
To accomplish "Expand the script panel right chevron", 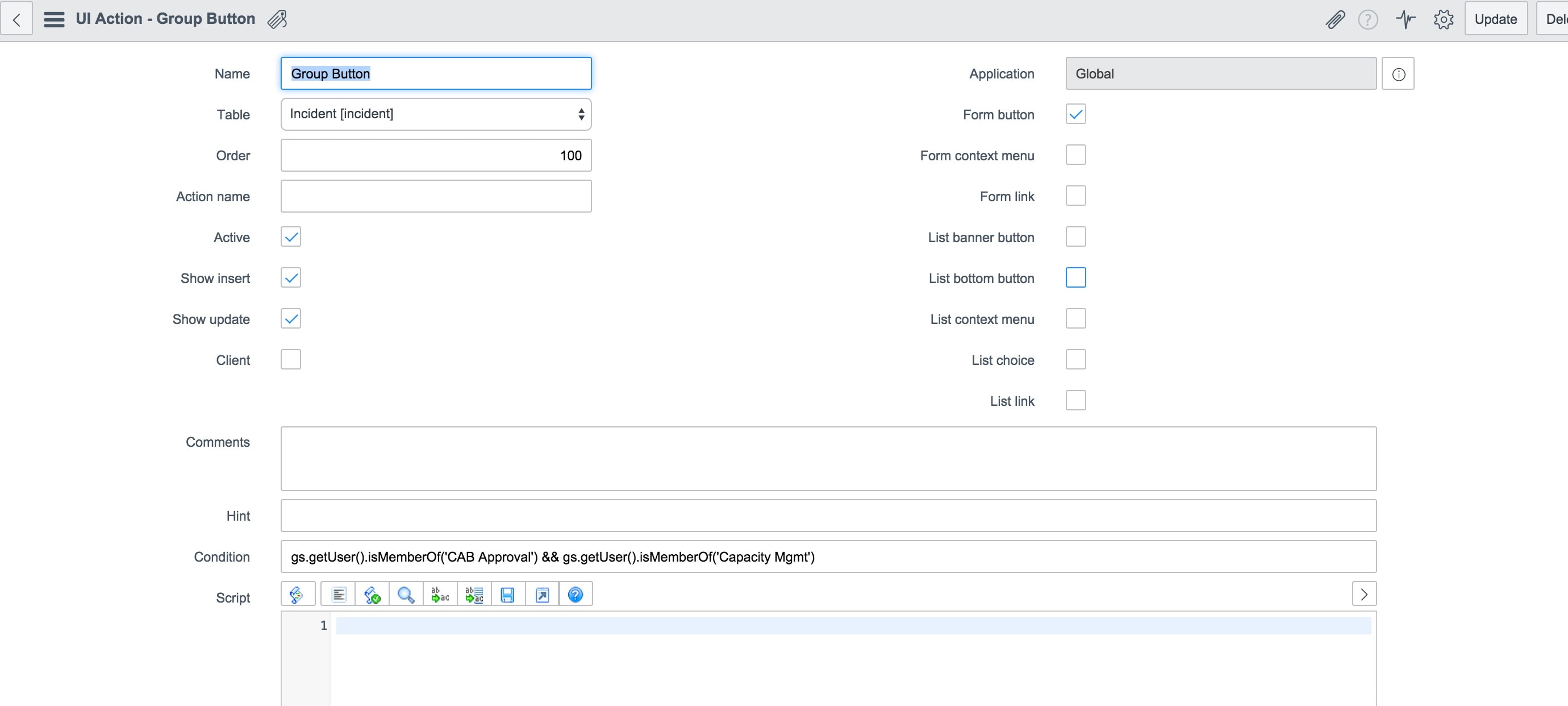I will tap(1364, 594).
